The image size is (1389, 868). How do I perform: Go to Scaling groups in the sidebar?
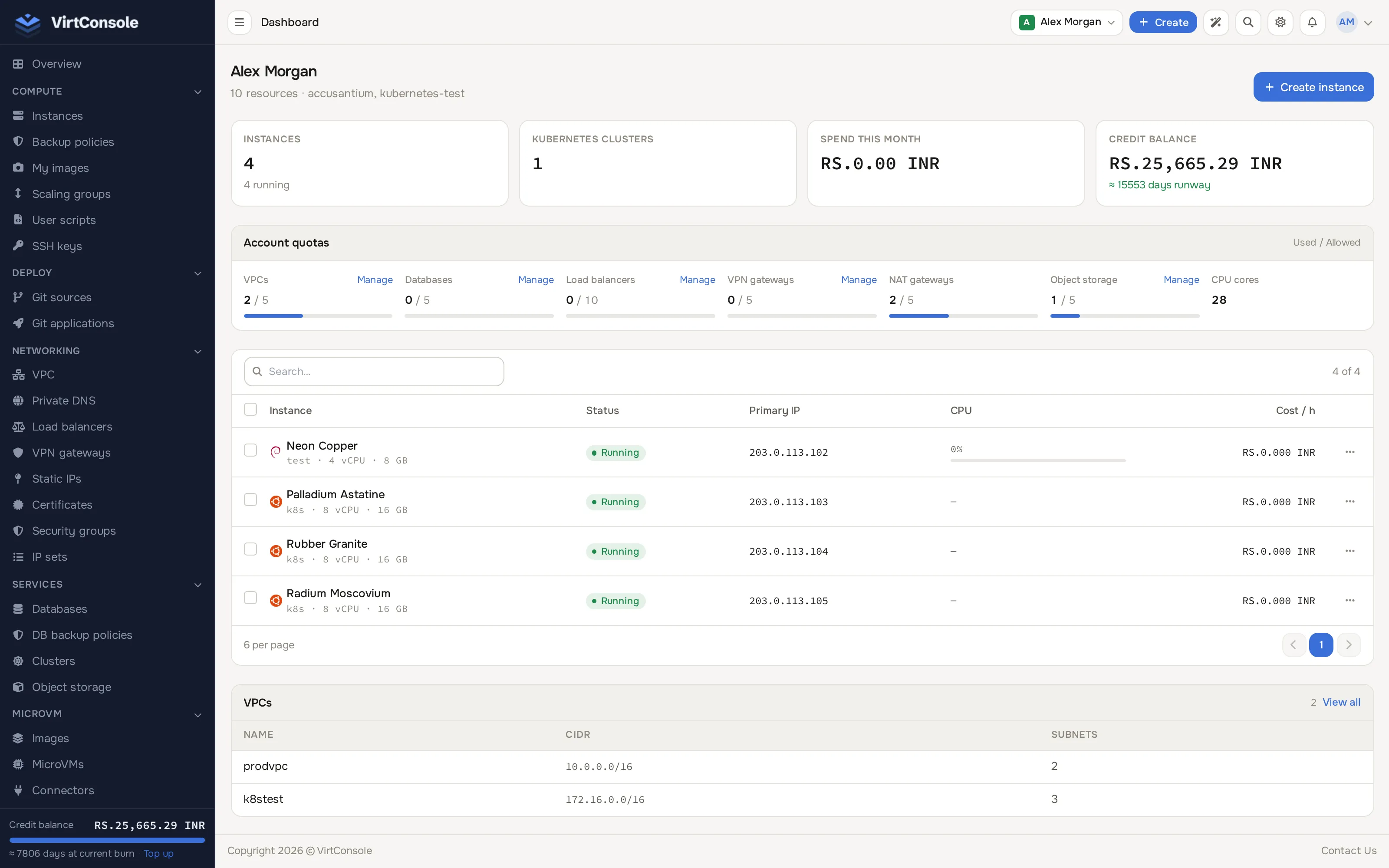[71, 194]
